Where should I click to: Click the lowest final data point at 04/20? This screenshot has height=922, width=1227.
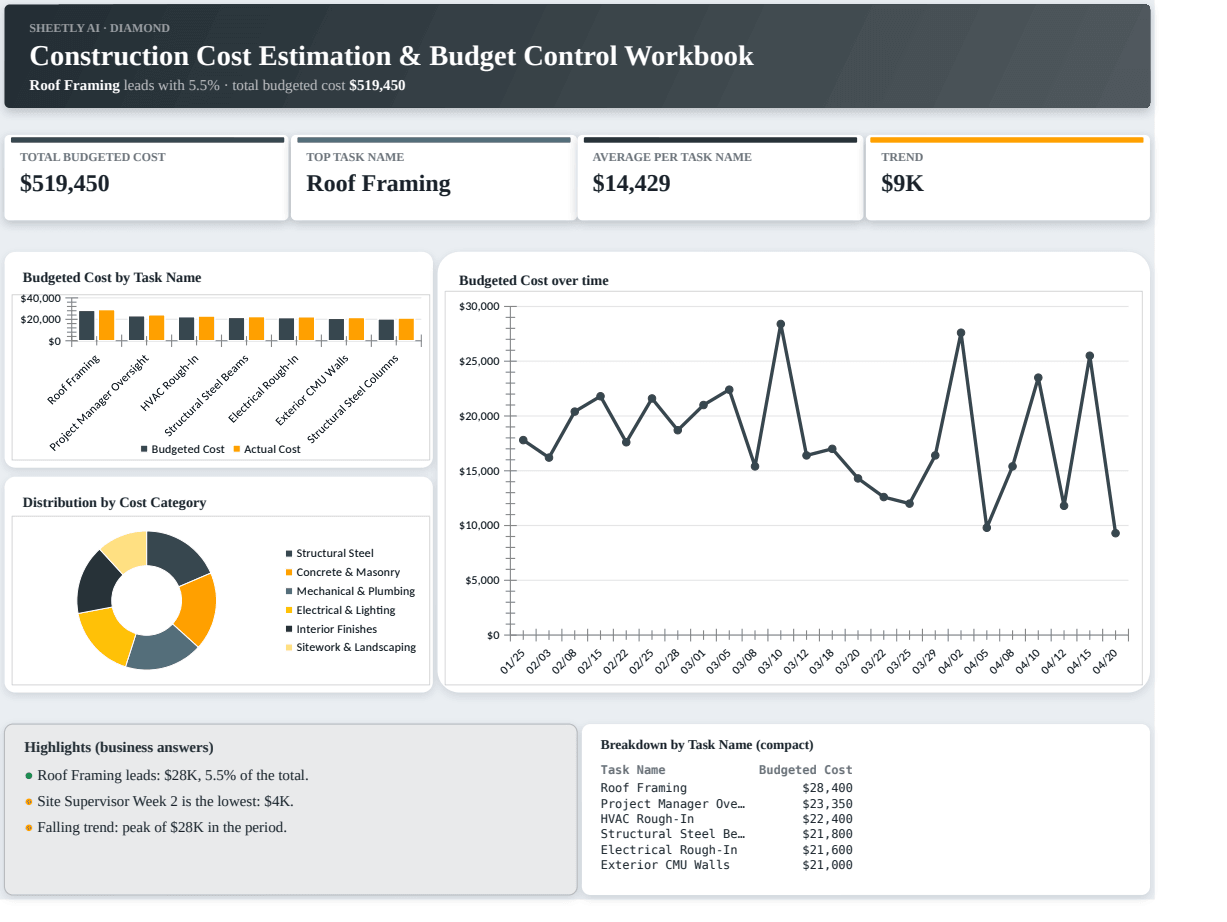coord(1115,533)
